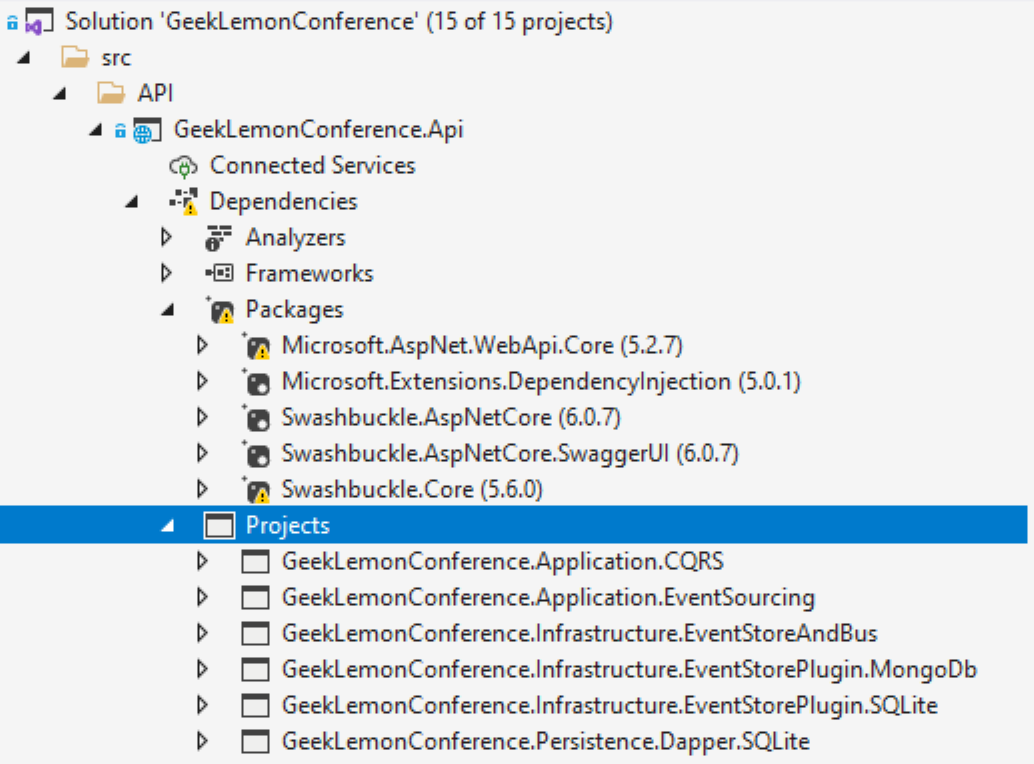Collapse the Packages node

[168, 310]
